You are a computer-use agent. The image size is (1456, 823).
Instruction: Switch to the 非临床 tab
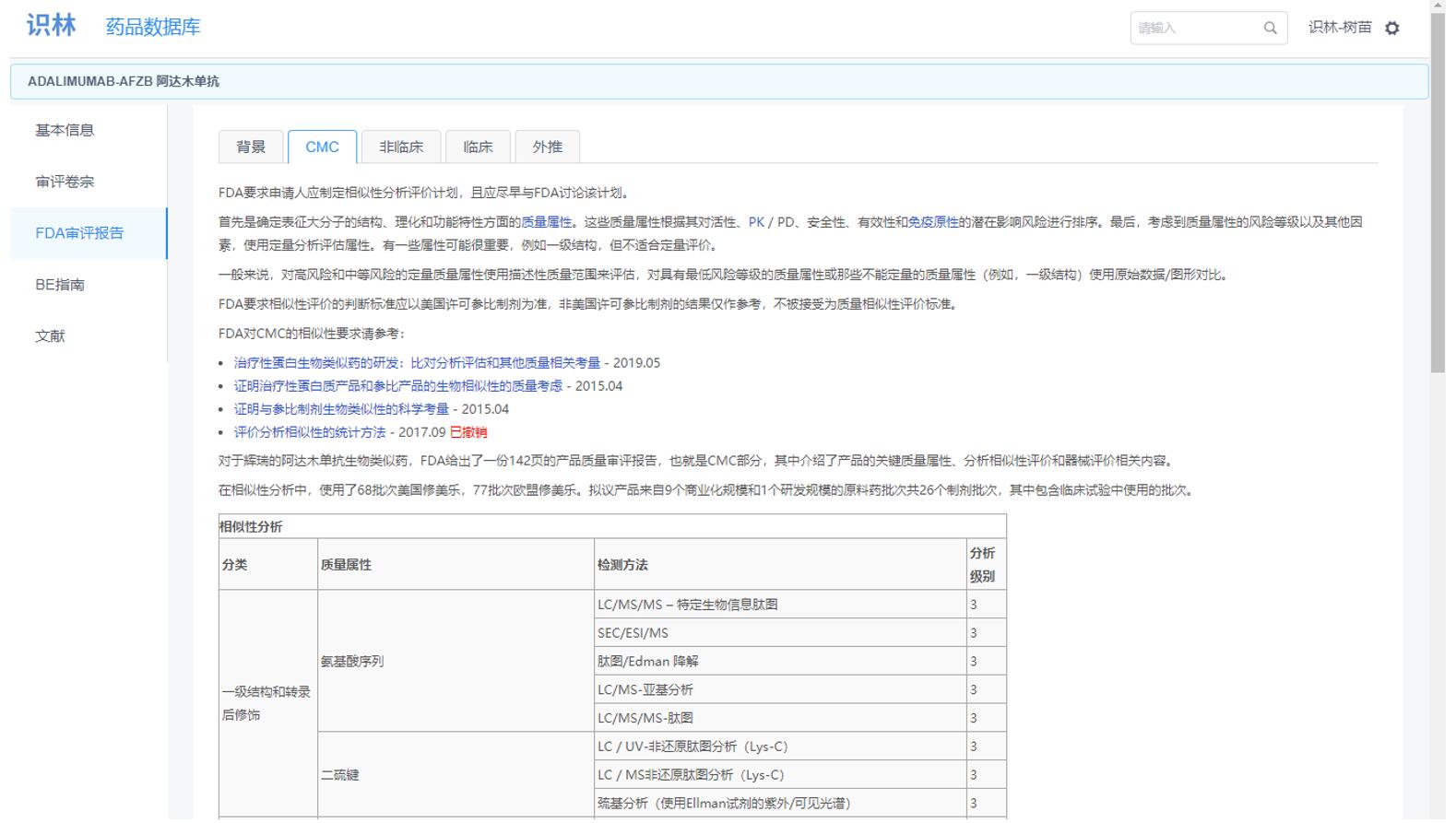point(401,147)
